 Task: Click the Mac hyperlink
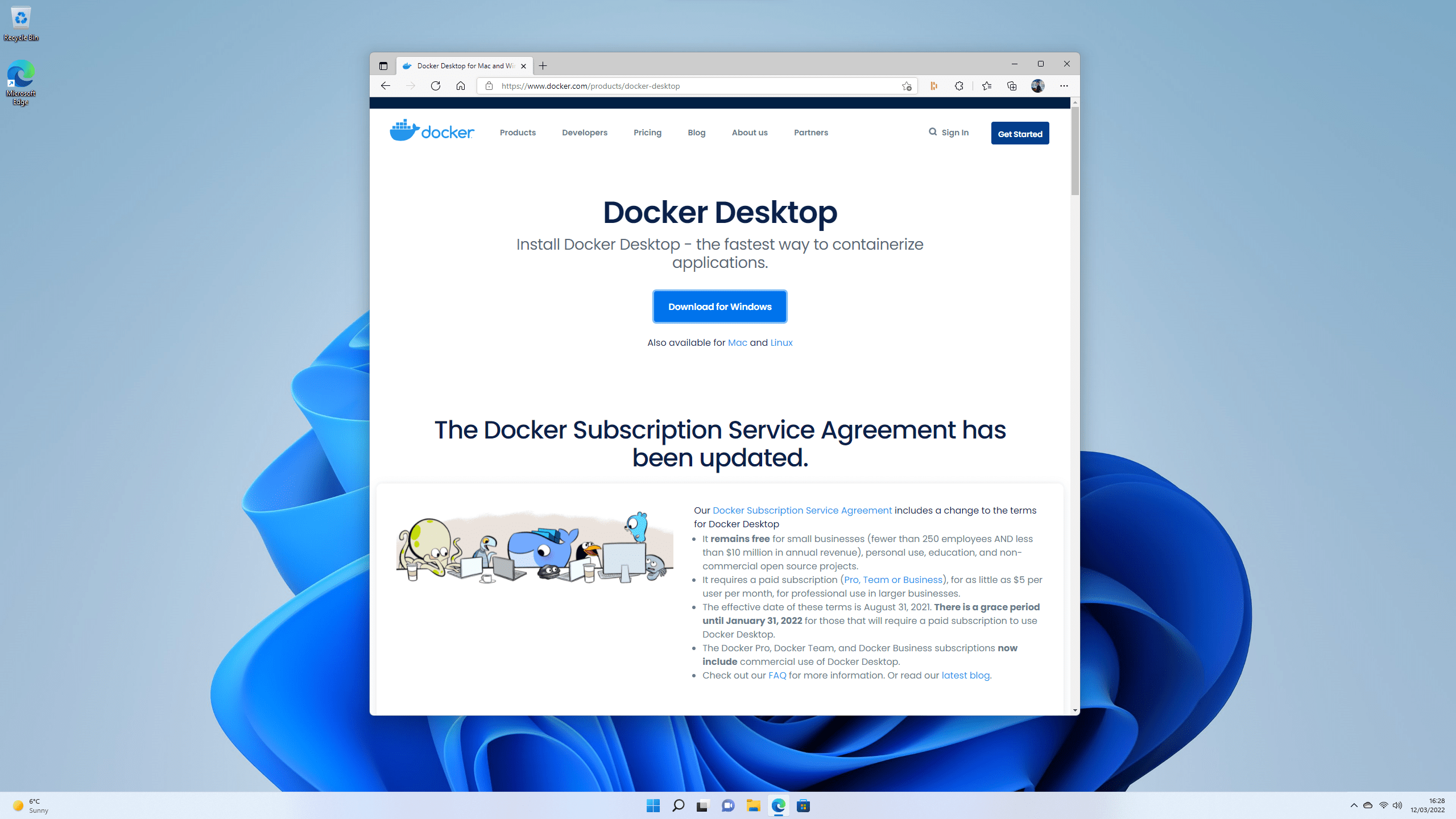click(737, 342)
